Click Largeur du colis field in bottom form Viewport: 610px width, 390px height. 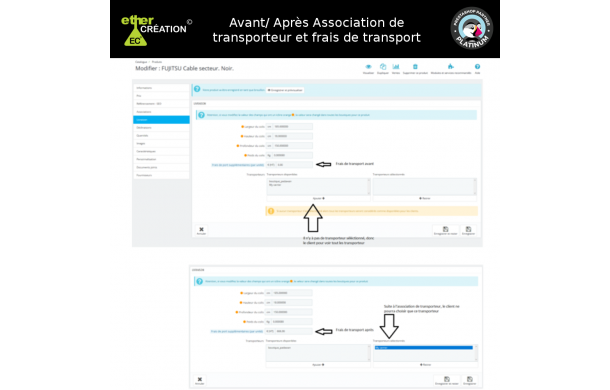point(292,293)
